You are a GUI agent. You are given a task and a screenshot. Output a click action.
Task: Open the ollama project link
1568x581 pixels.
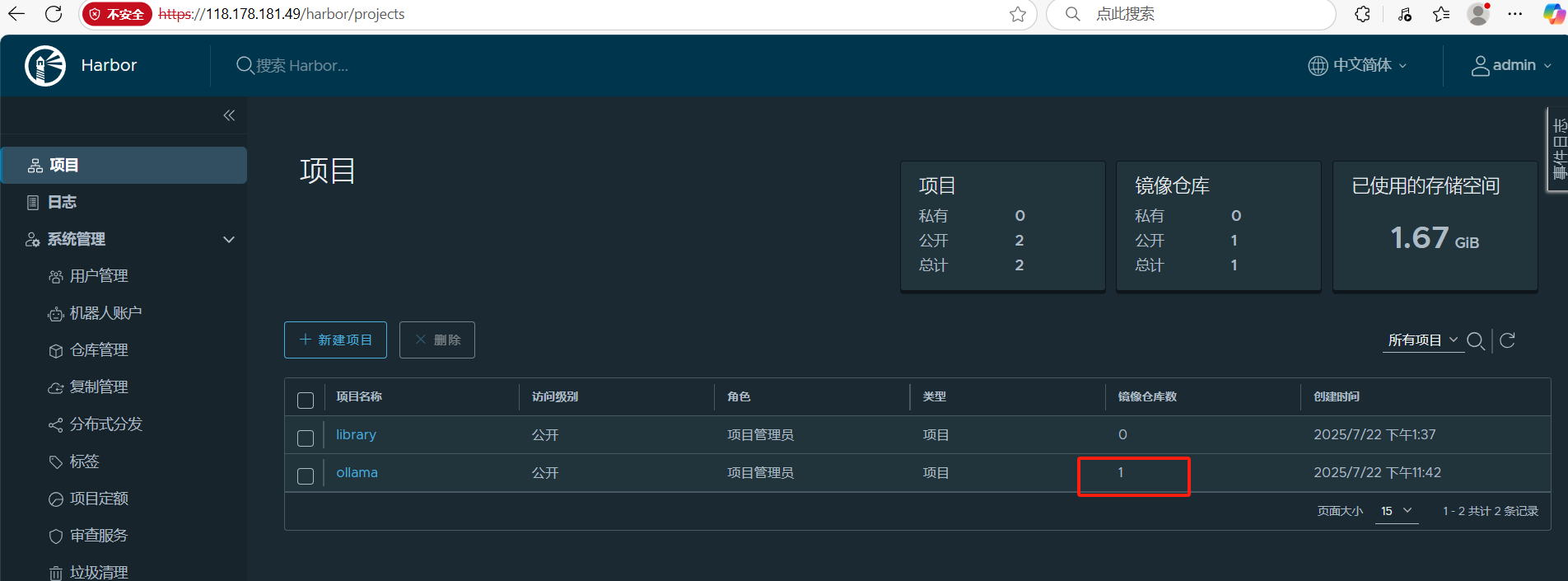(357, 472)
